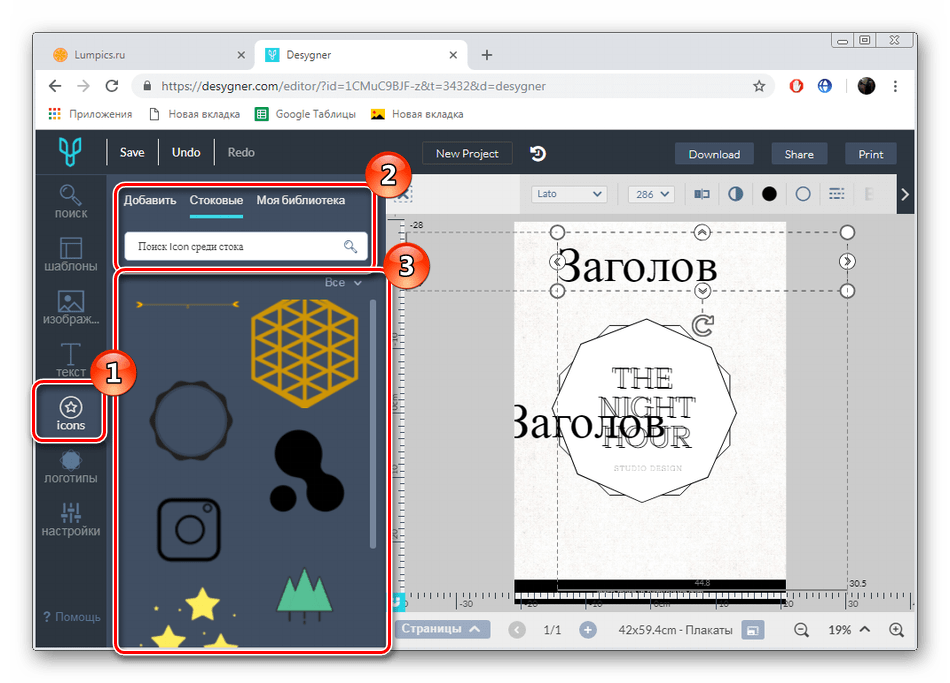Go back in browser history
This screenshot has height=683, width=950.
pyautogui.click(x=55, y=86)
